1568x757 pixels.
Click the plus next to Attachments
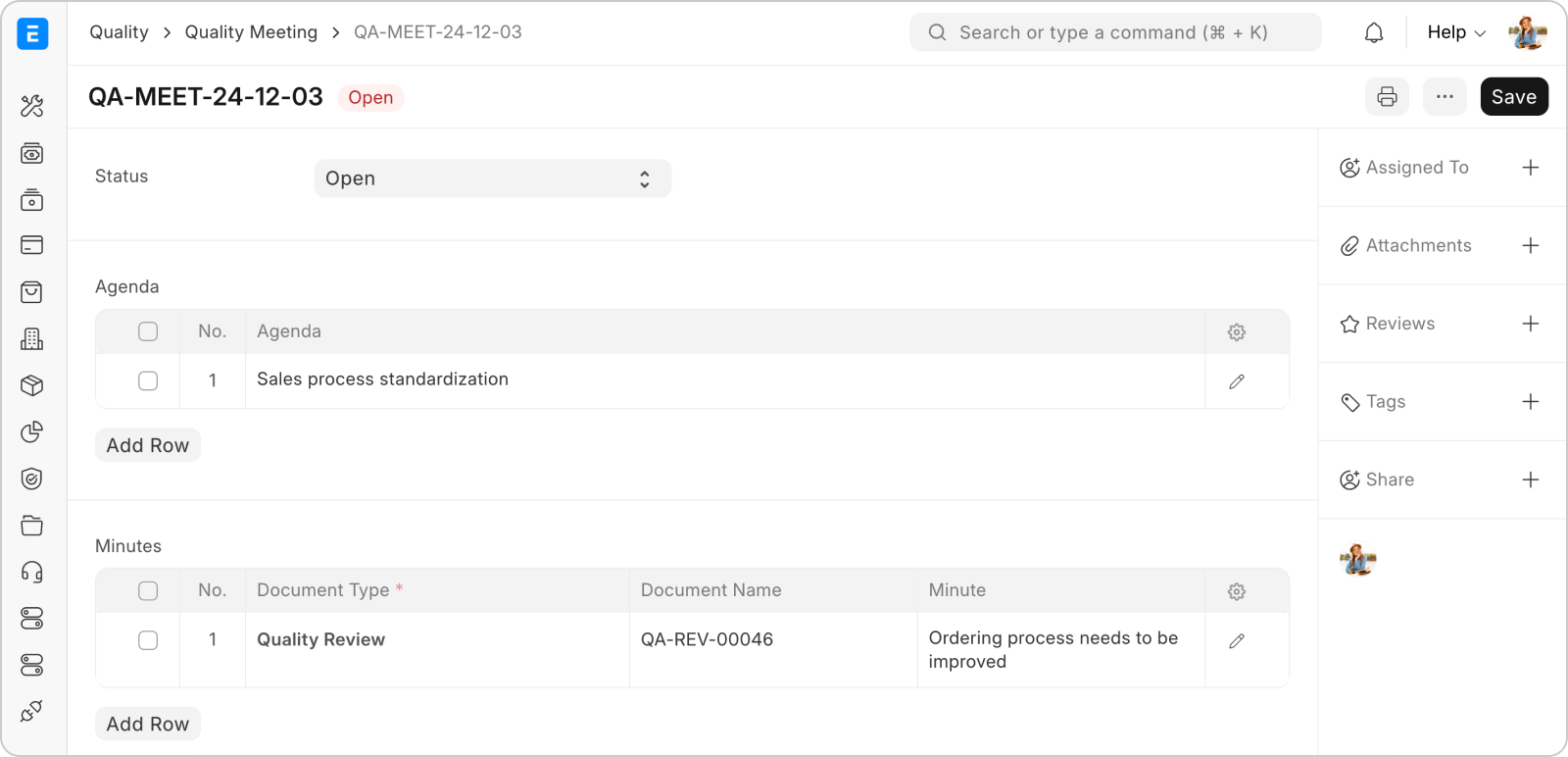1530,245
